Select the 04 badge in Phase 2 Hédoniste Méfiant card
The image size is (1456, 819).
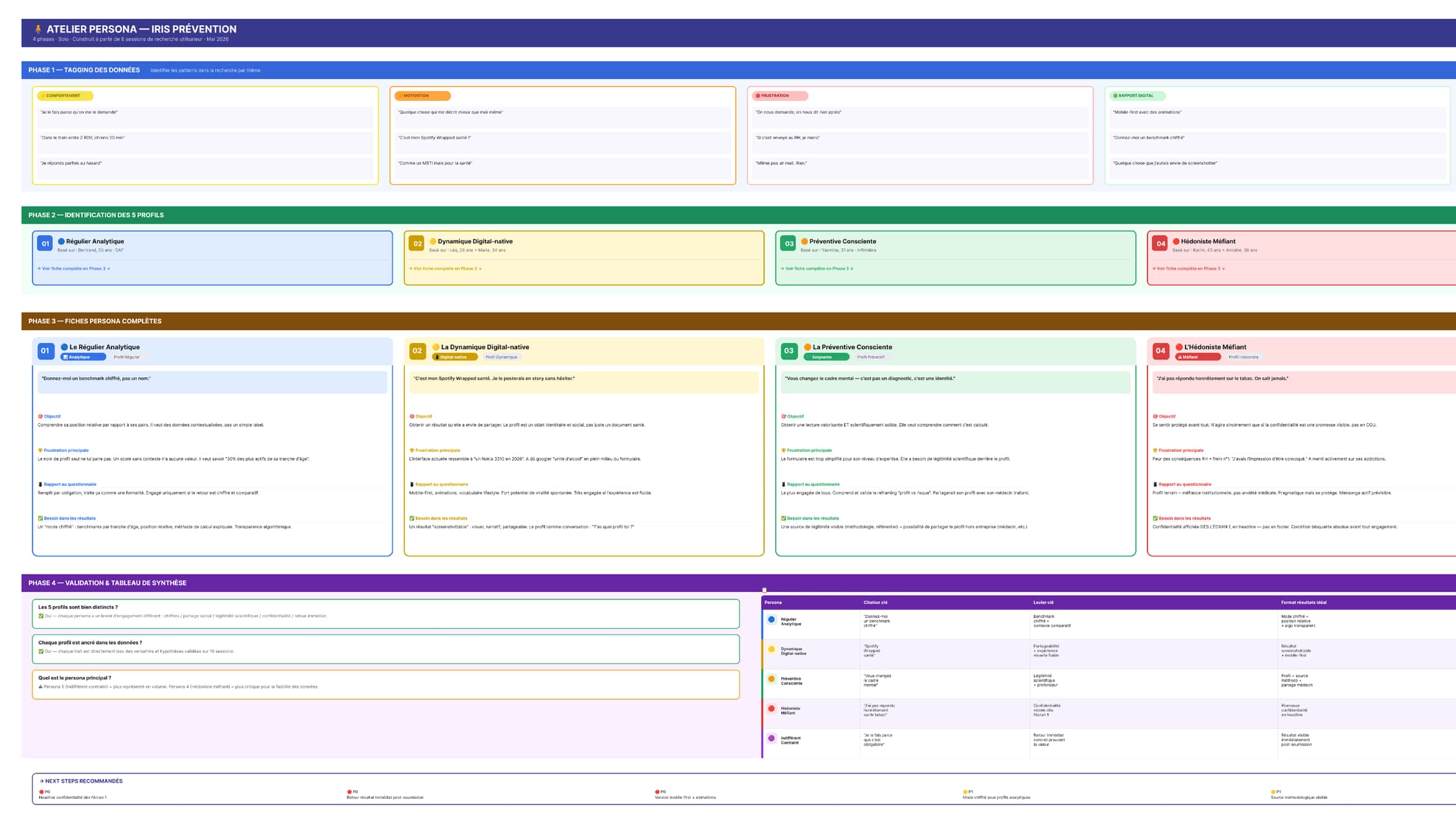point(1160,243)
